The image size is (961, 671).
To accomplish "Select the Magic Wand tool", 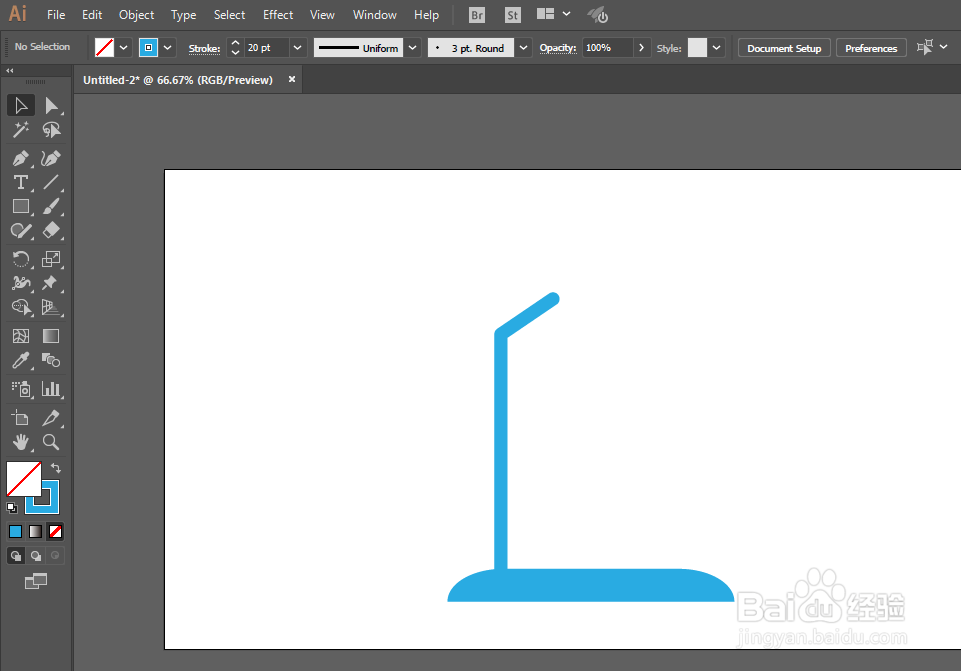I will (21, 130).
